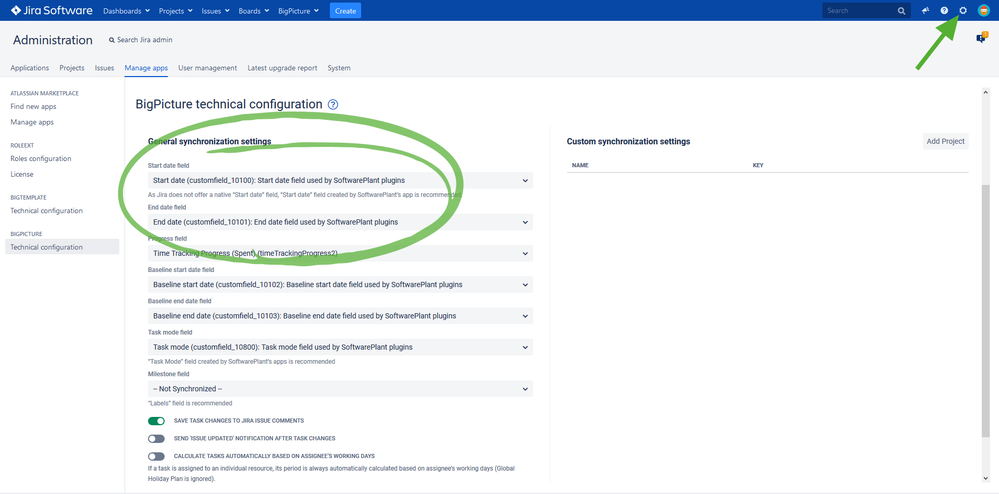Select BigPicture Technical configuration sidebar item
Viewport: 999px width, 494px height.
[62, 247]
